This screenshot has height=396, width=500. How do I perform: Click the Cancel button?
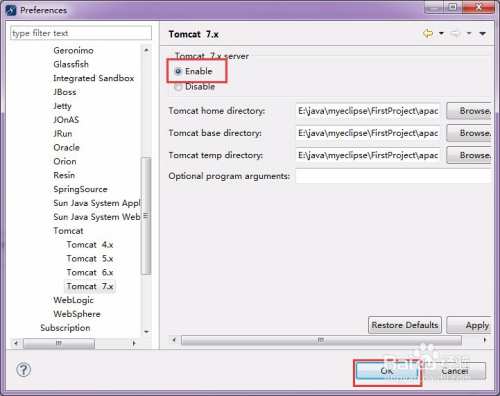point(454,371)
